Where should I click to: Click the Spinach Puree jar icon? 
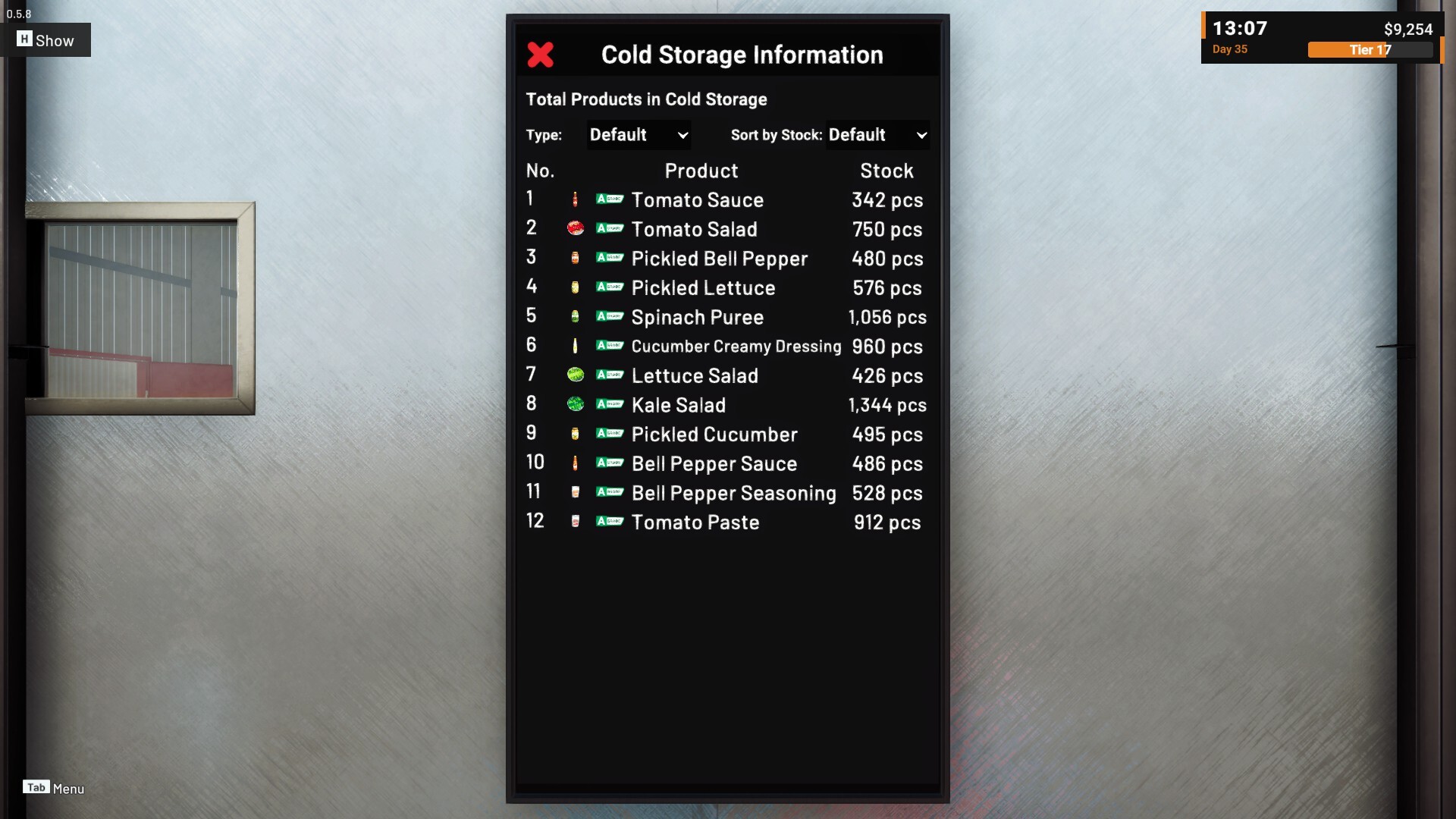(x=575, y=316)
